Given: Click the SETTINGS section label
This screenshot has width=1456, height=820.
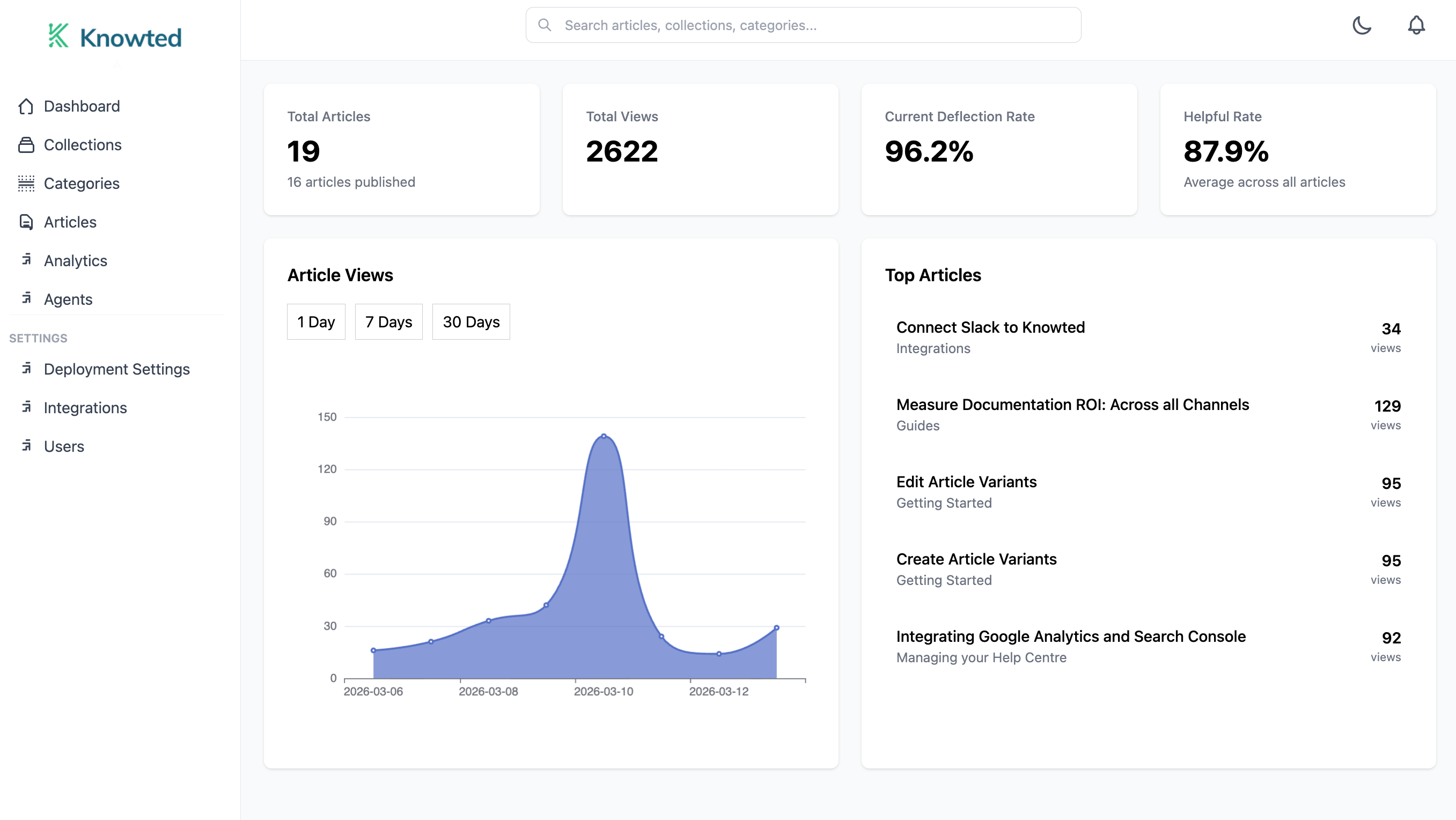Looking at the screenshot, I should click(38, 338).
